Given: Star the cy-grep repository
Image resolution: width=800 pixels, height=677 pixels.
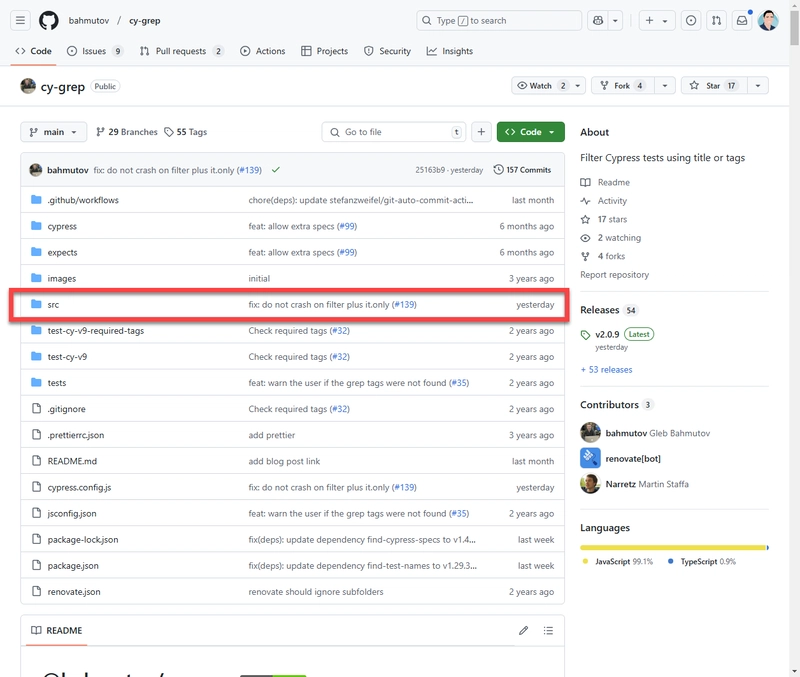Looking at the screenshot, I should click(714, 86).
